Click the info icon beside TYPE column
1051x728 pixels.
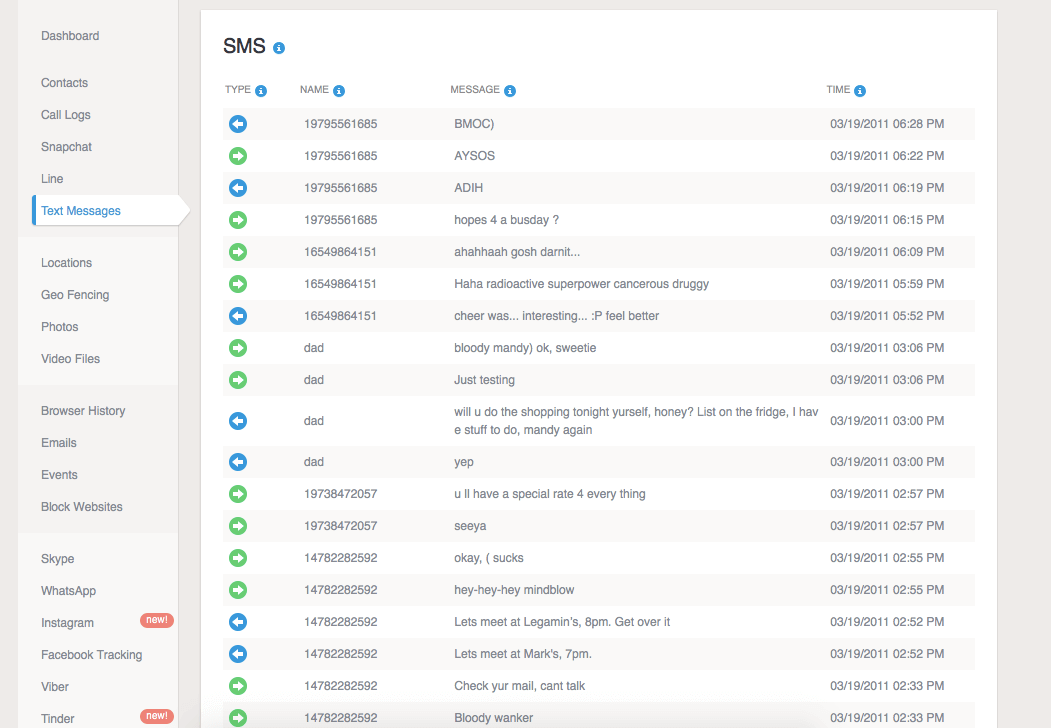coord(261,91)
